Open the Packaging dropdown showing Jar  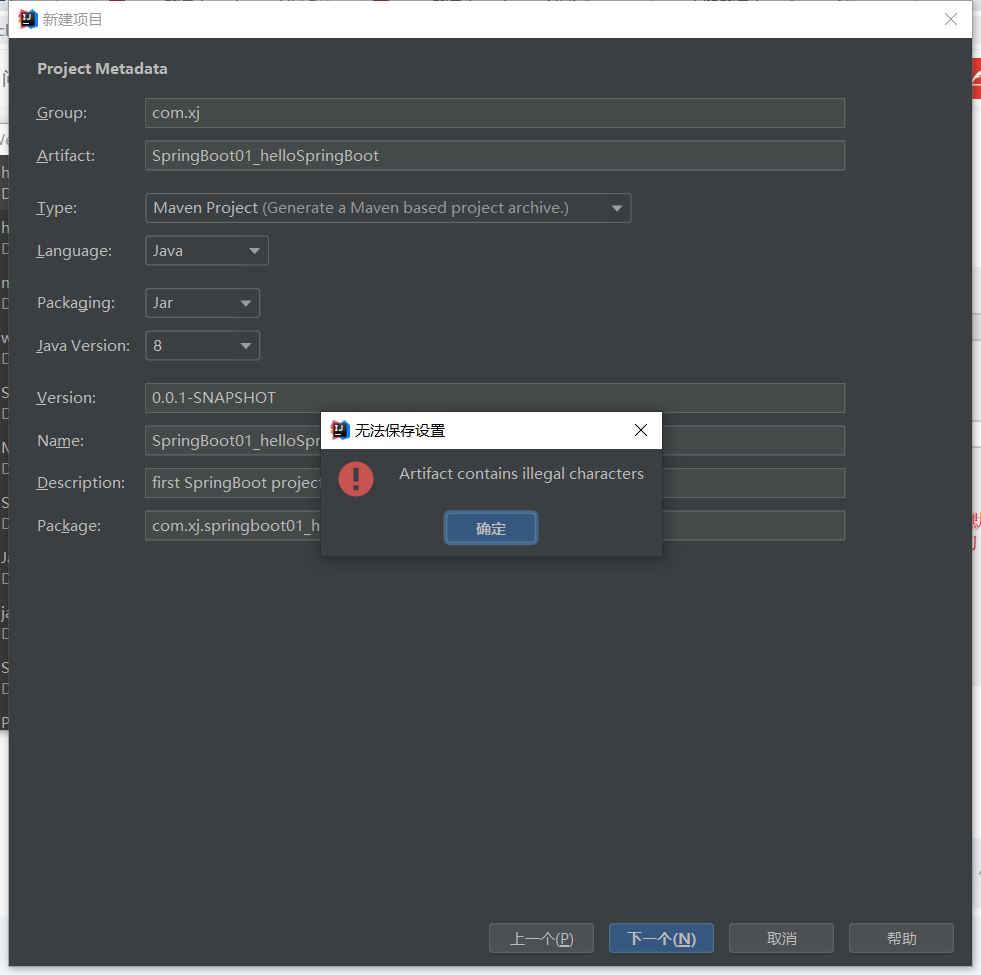coord(202,303)
